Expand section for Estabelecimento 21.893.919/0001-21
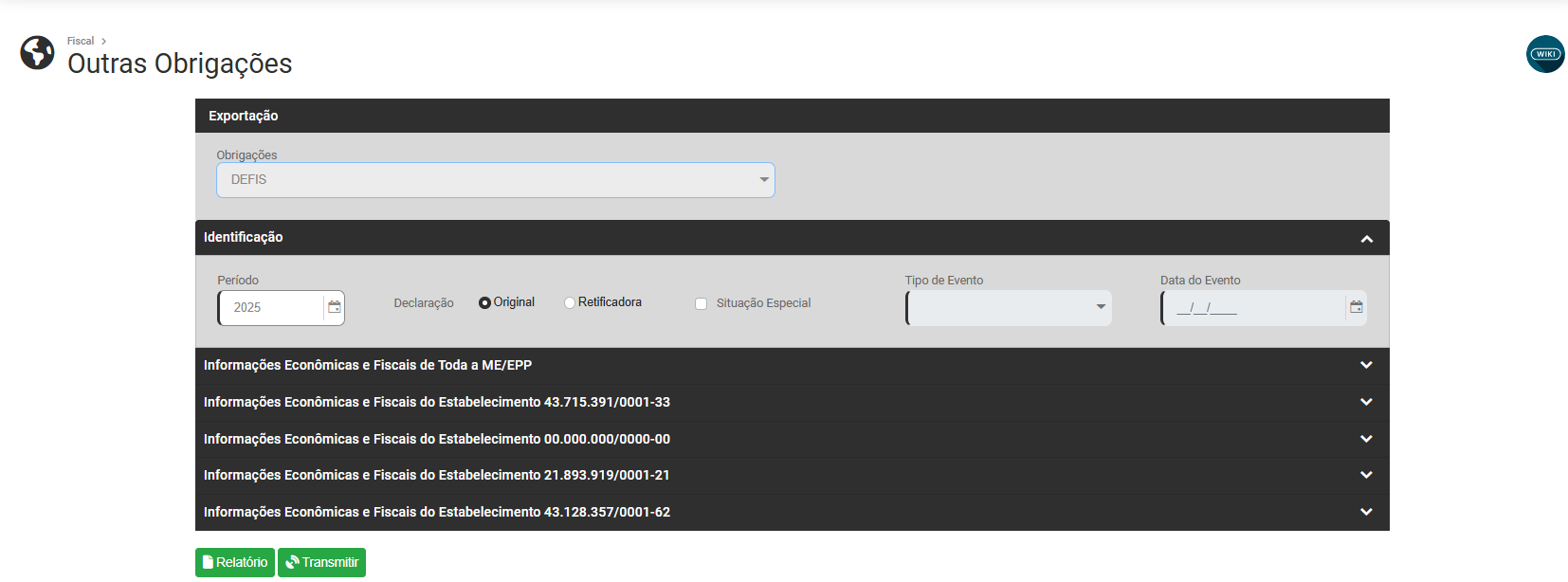This screenshot has height=582, width=1568. pos(1365,476)
